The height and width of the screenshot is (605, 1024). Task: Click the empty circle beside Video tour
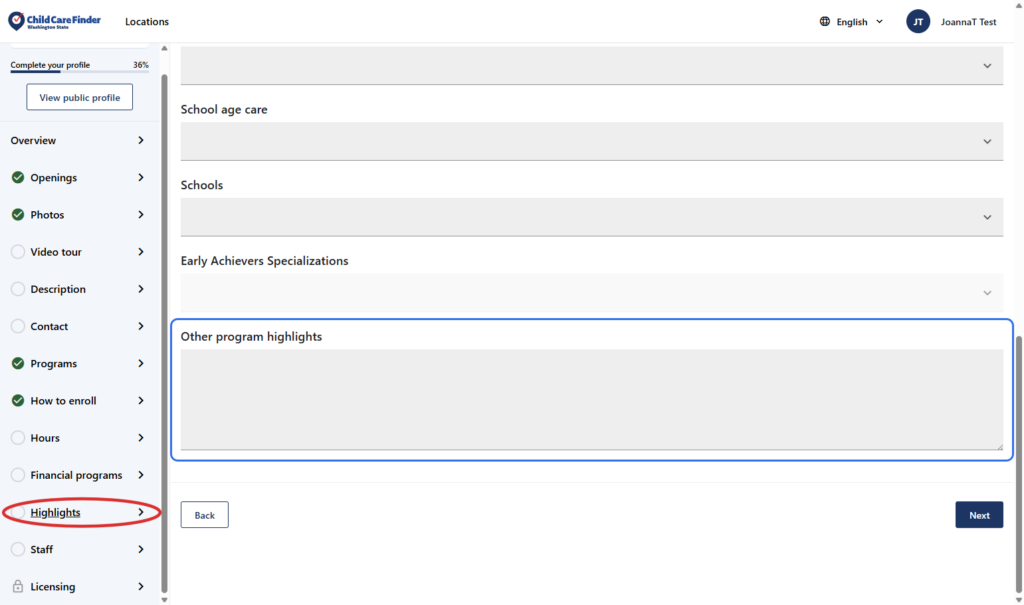[x=18, y=252]
